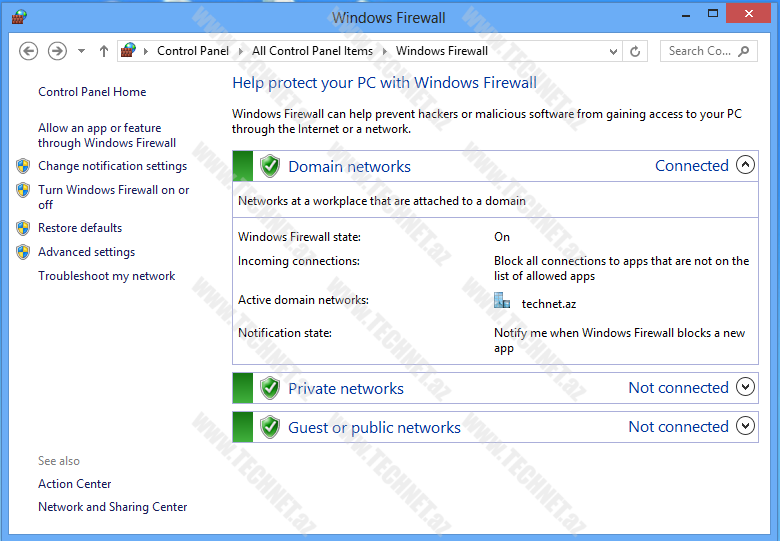Image resolution: width=780 pixels, height=541 pixels.
Task: Click the Active domain networks label
Action: coord(303,300)
